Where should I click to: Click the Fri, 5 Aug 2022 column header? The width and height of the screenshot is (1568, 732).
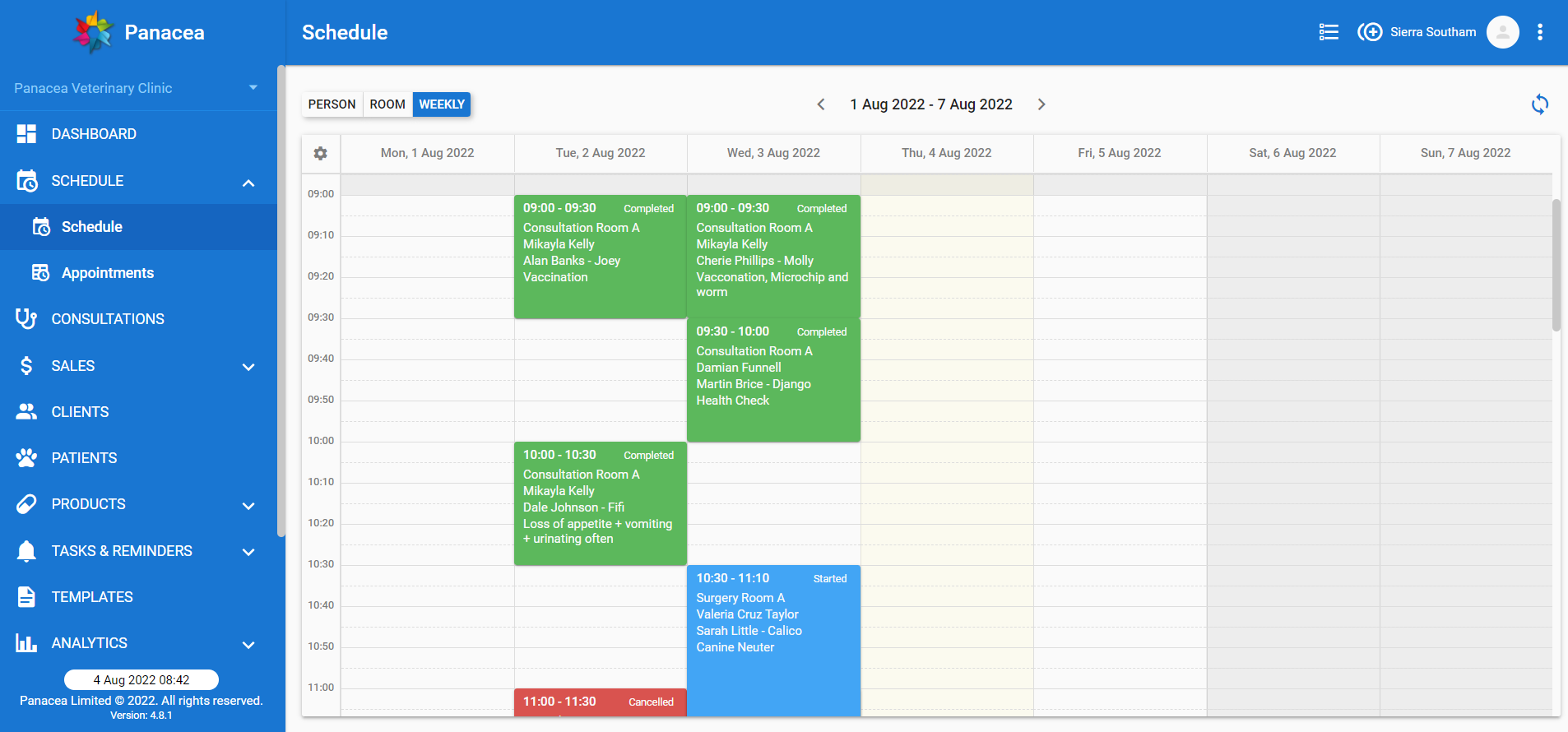pos(1120,153)
